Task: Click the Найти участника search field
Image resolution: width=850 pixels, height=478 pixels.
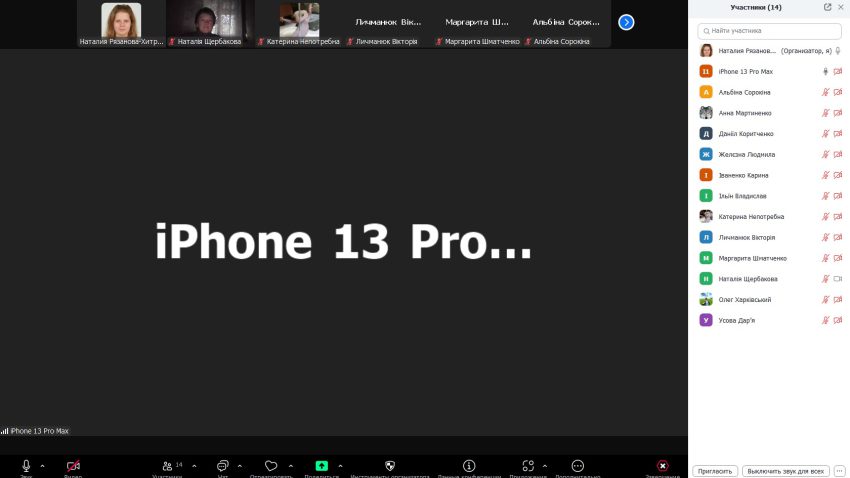Action: 769,31
